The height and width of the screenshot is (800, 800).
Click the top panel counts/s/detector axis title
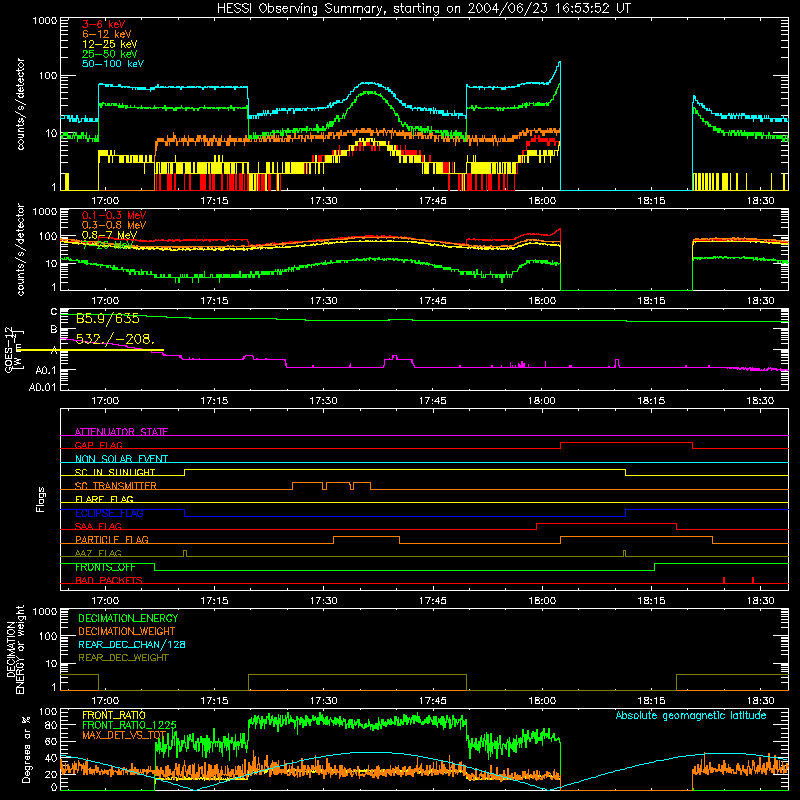click(x=20, y=104)
